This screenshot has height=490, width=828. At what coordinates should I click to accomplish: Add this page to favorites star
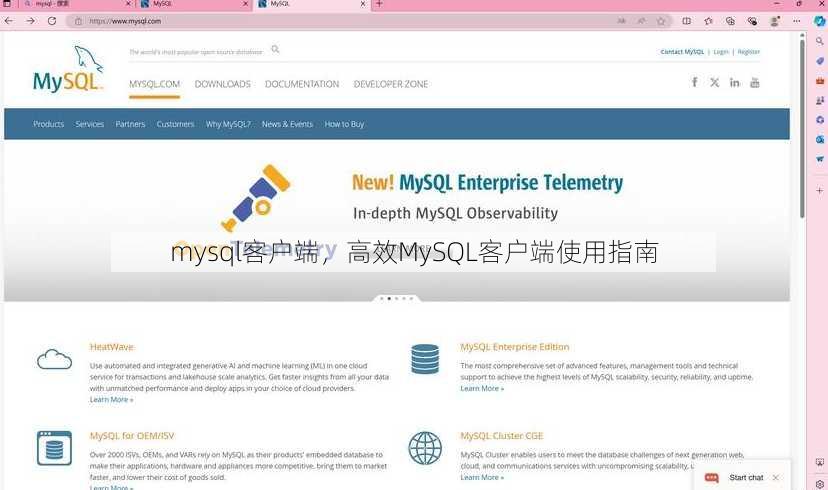point(661,21)
